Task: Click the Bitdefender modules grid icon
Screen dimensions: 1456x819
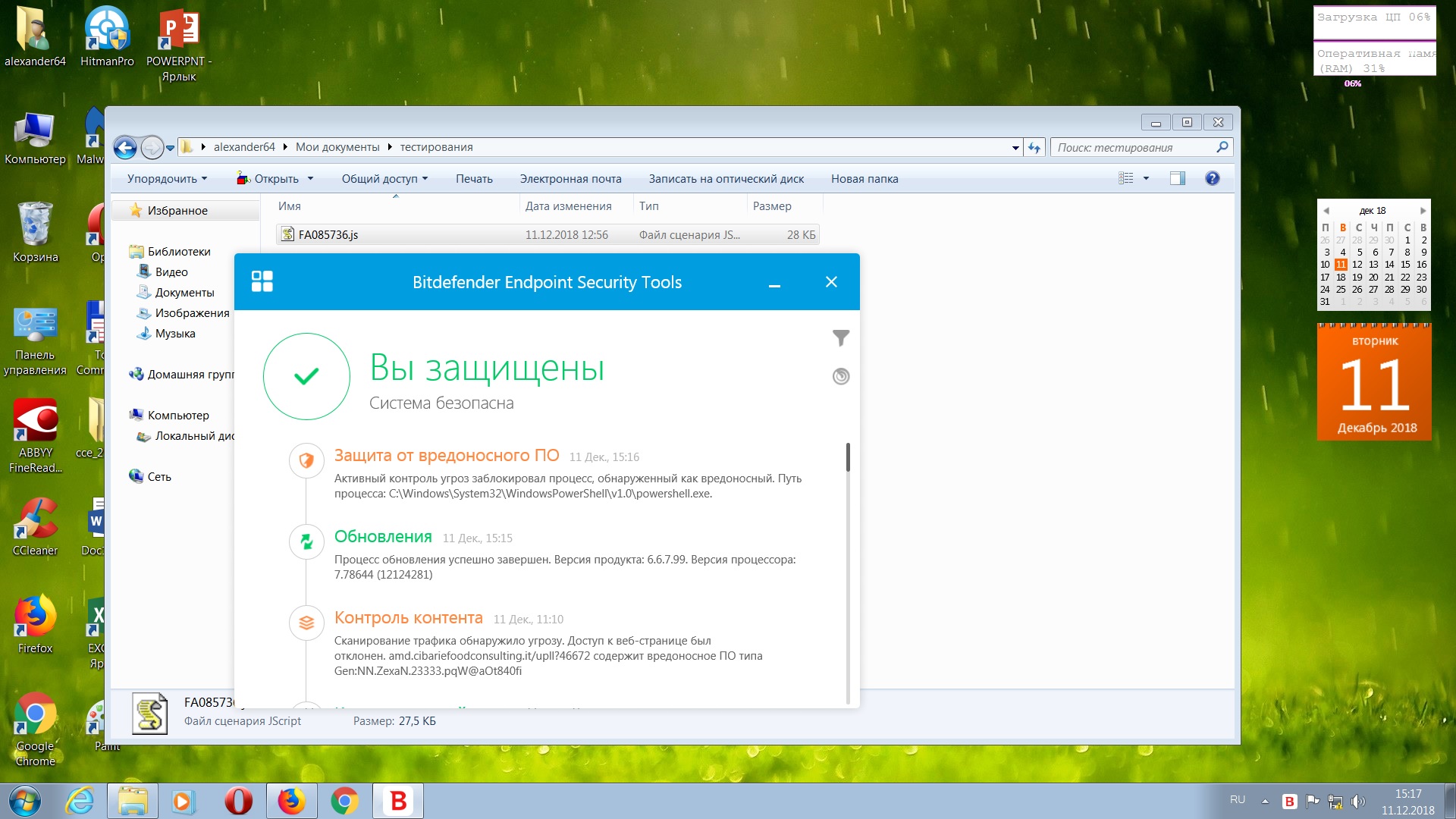Action: [x=262, y=281]
